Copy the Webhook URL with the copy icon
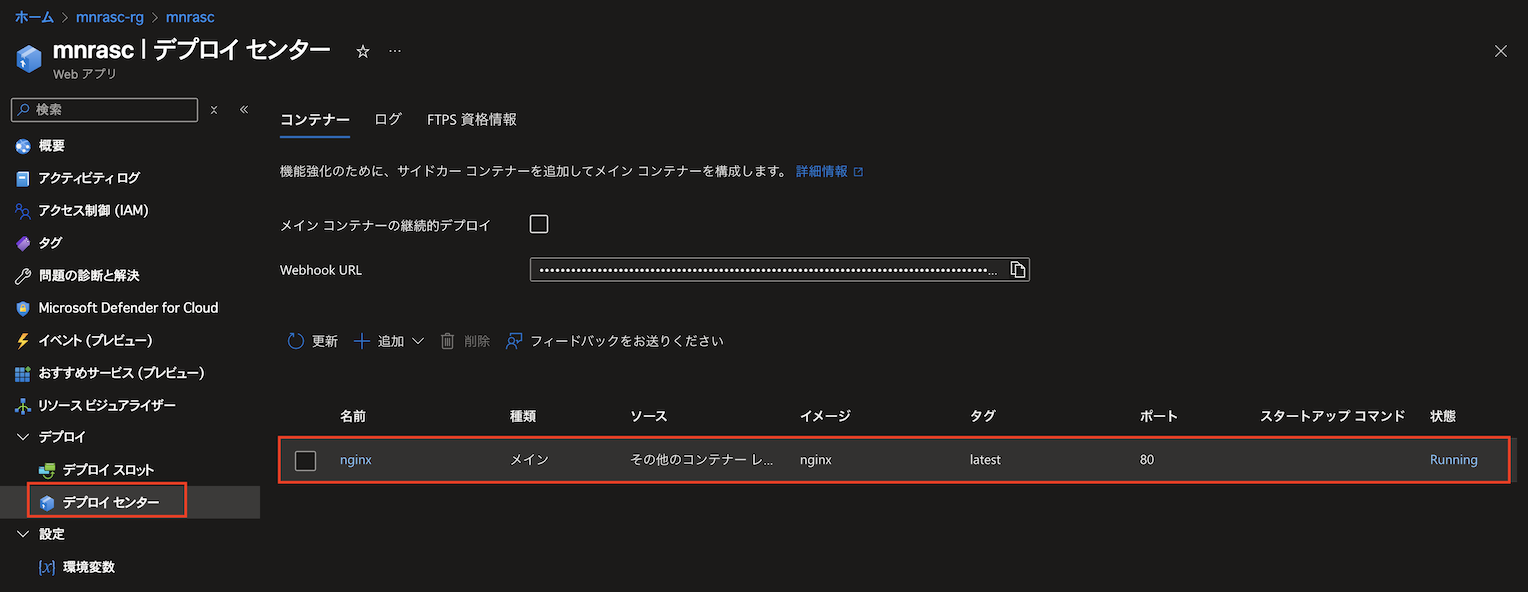Screen dimensions: 1528x592 coord(1017,270)
